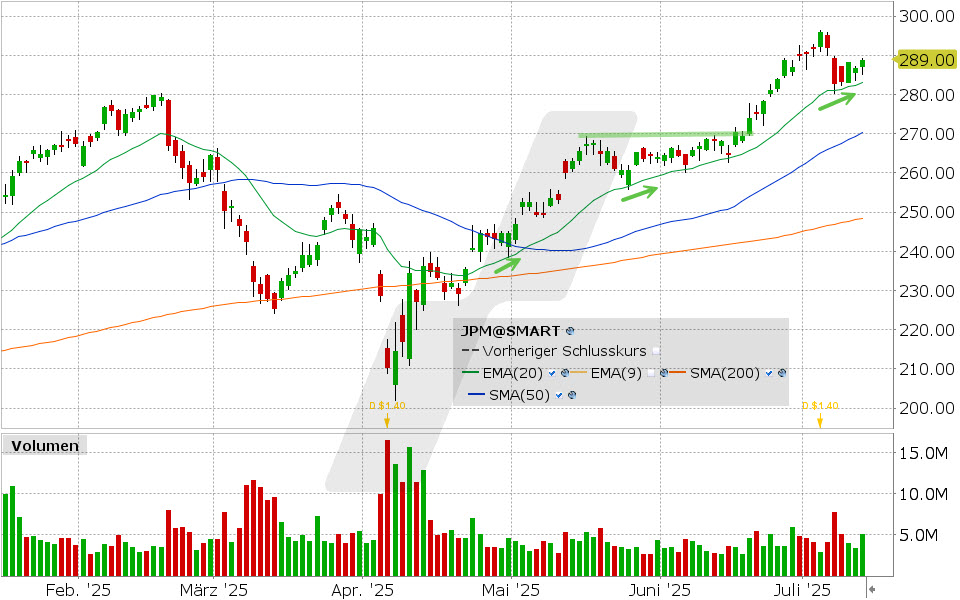
Task: Enable the Vorheriger Schlusskurs checkbox
Action: point(656,351)
